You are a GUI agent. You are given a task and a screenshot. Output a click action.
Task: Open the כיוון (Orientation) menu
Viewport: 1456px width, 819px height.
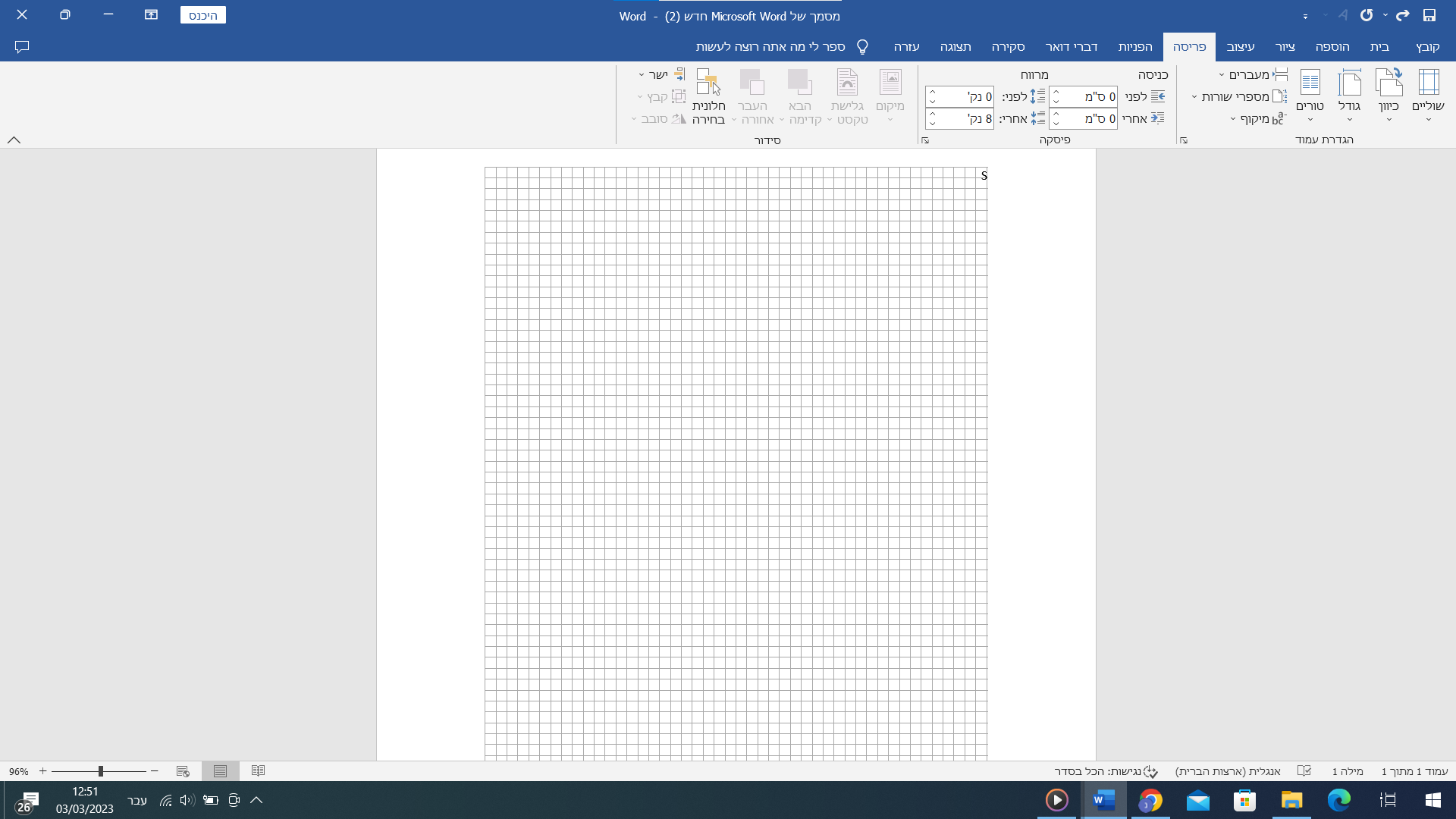[1389, 96]
